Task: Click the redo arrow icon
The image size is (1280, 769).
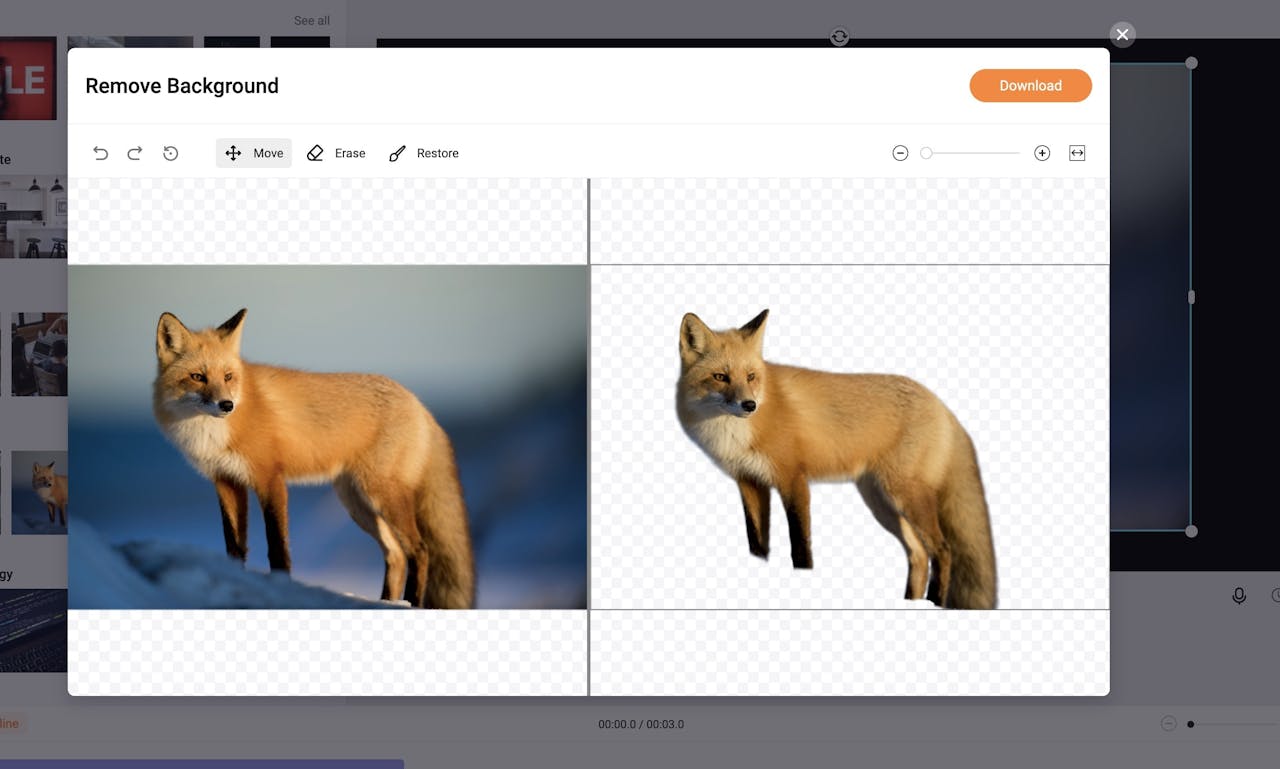Action: point(135,153)
